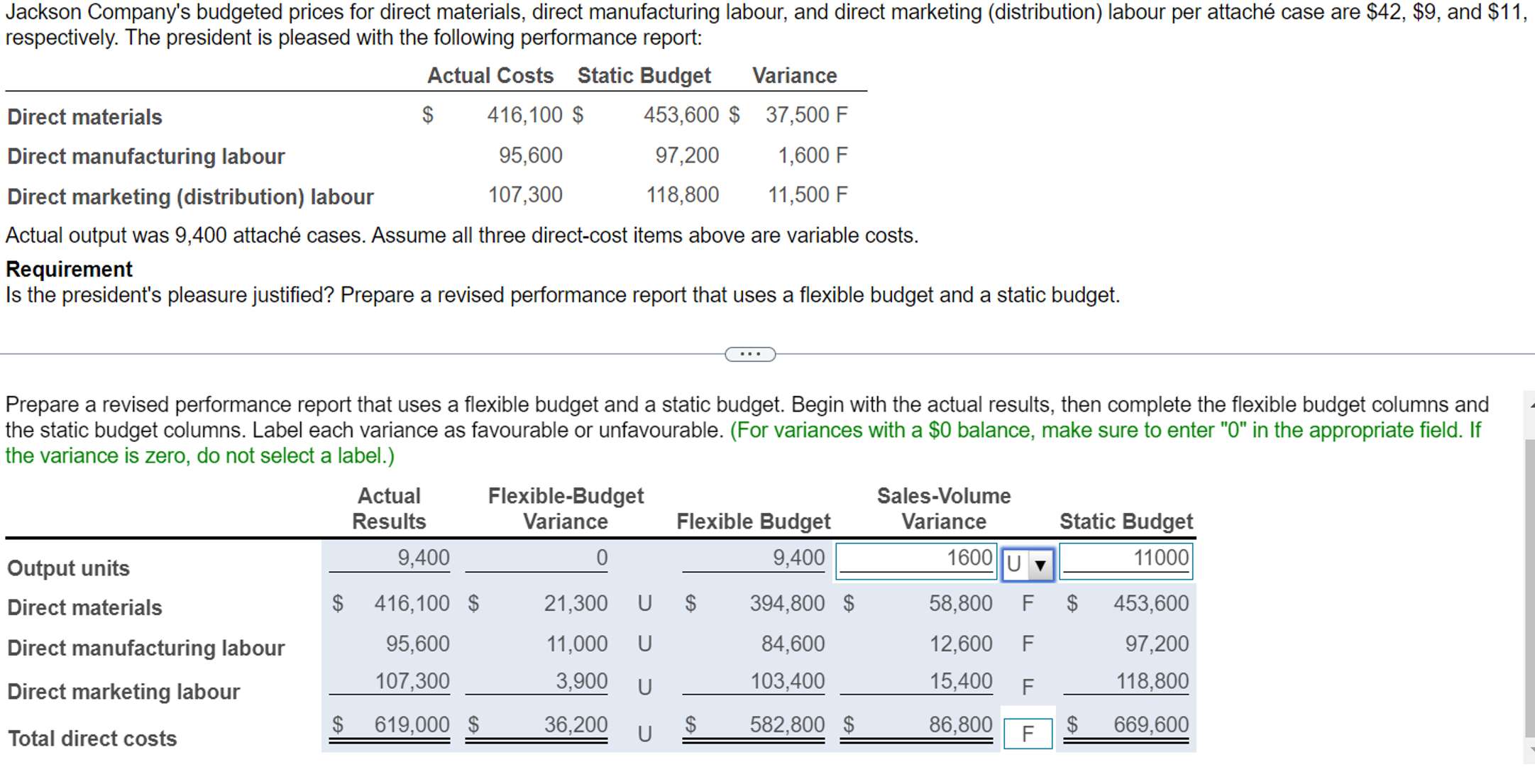Click actual cost 95,600 in top report
This screenshot has width=1535, height=784.
pos(530,155)
